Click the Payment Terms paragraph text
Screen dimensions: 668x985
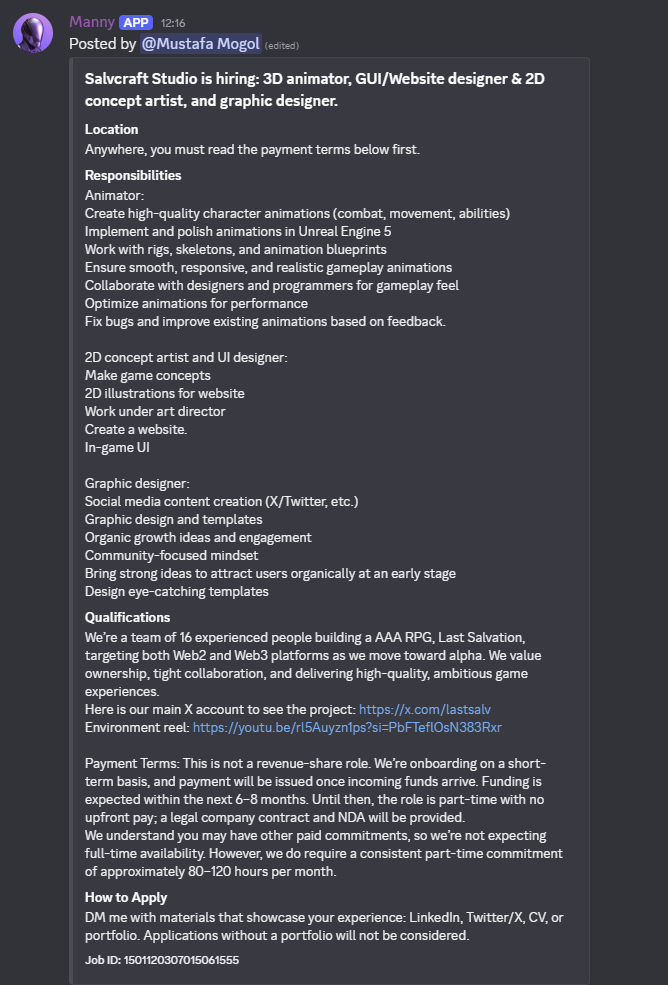point(324,817)
